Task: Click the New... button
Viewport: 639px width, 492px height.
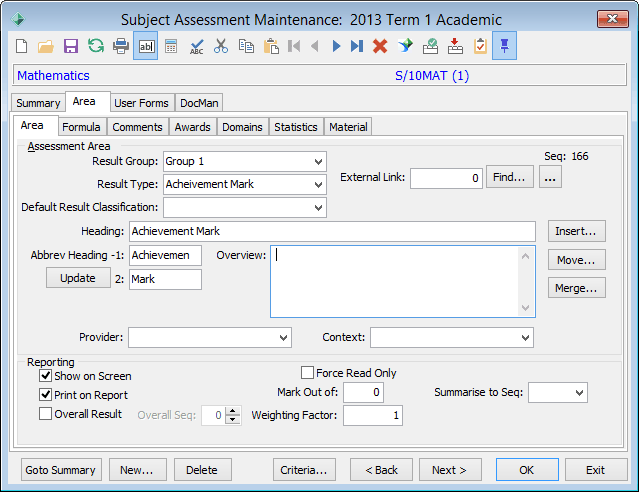Action: point(137,470)
